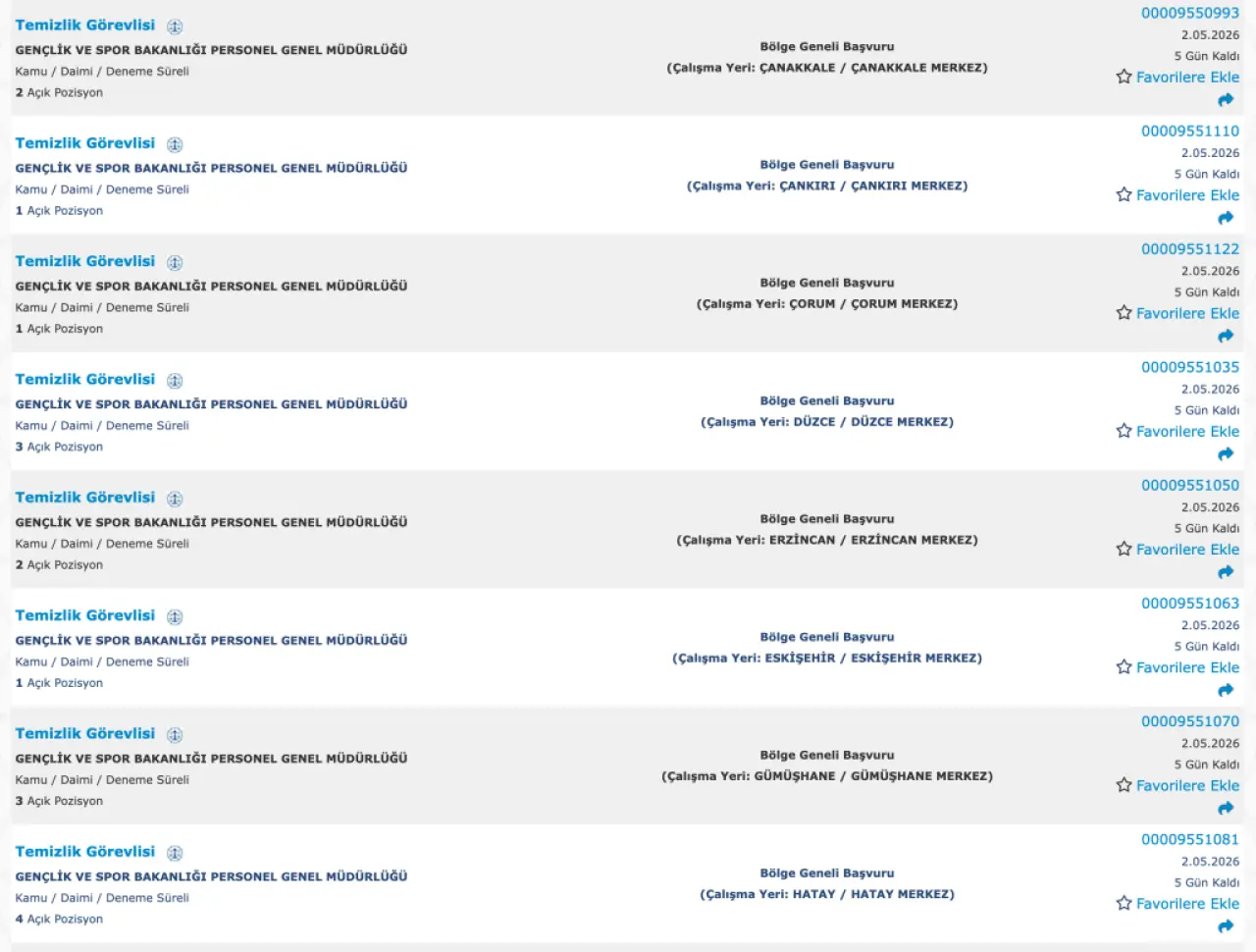Click share arrow for the Gümüşhane listing

(1226, 808)
